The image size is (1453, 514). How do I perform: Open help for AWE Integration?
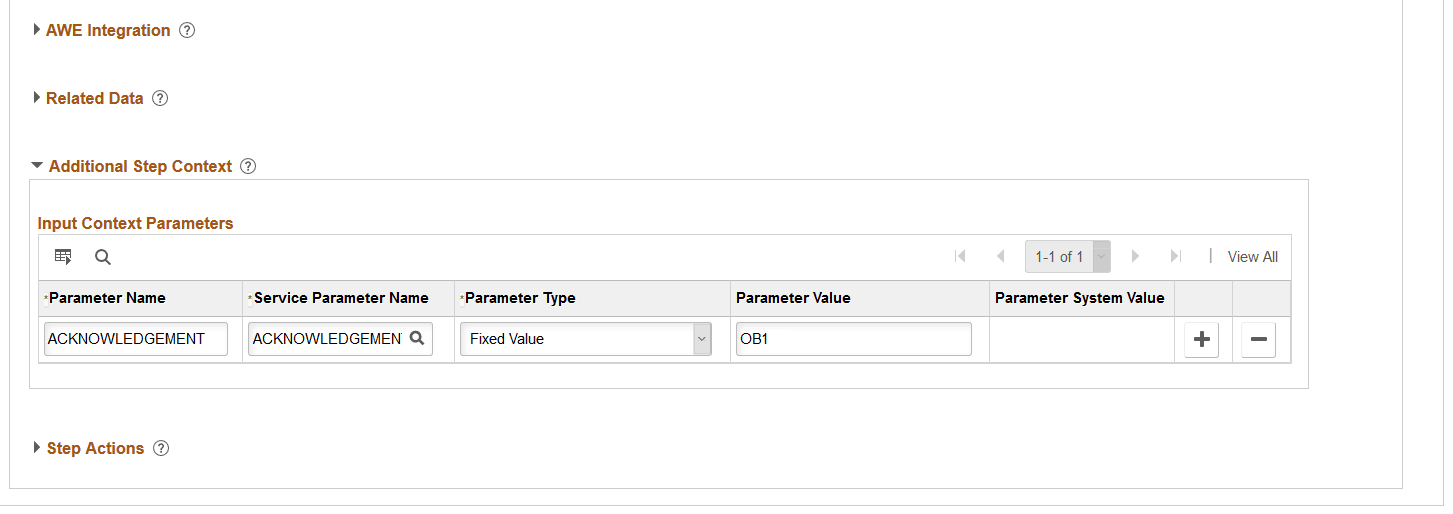pyautogui.click(x=187, y=30)
